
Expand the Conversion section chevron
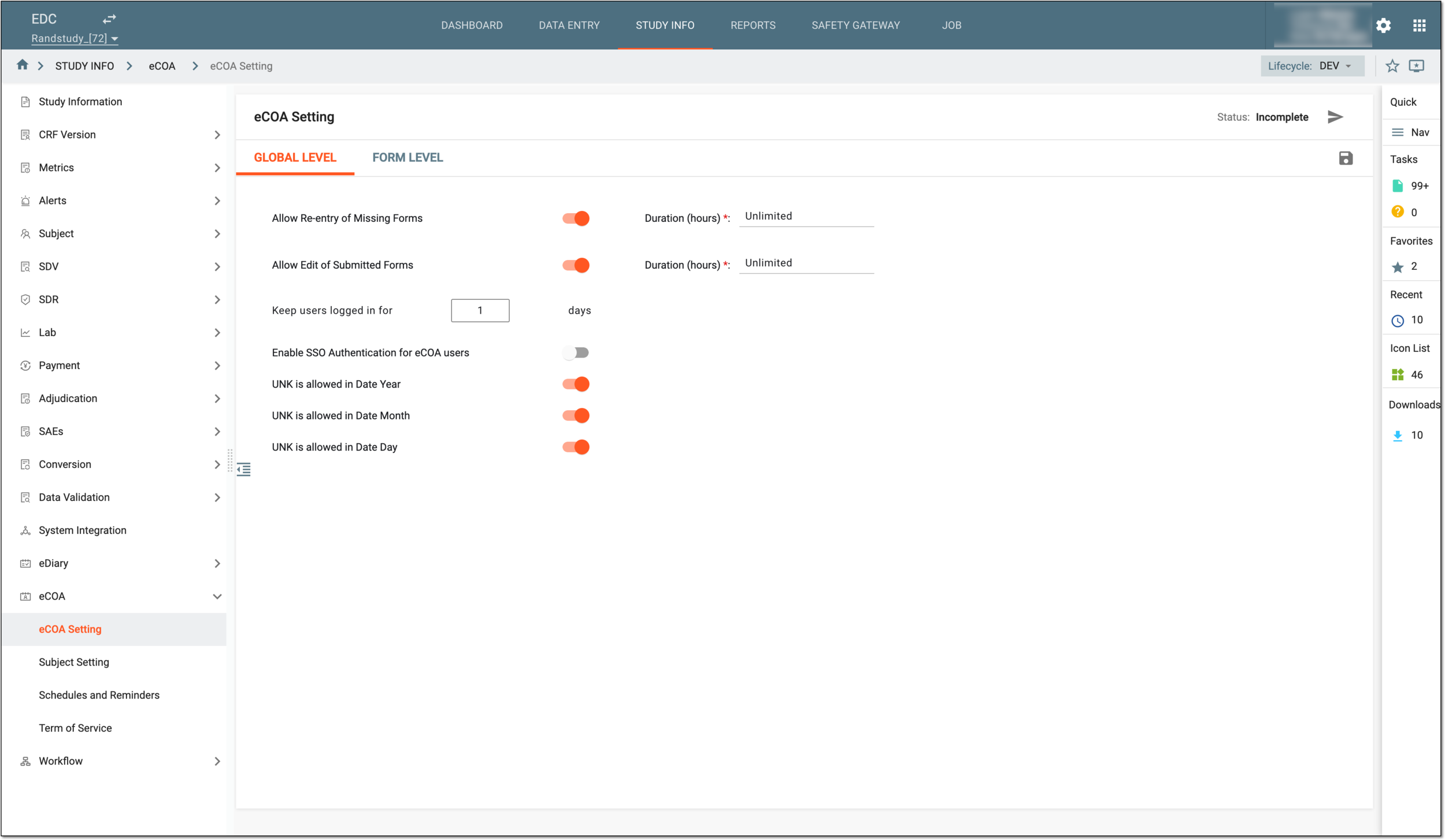217,464
